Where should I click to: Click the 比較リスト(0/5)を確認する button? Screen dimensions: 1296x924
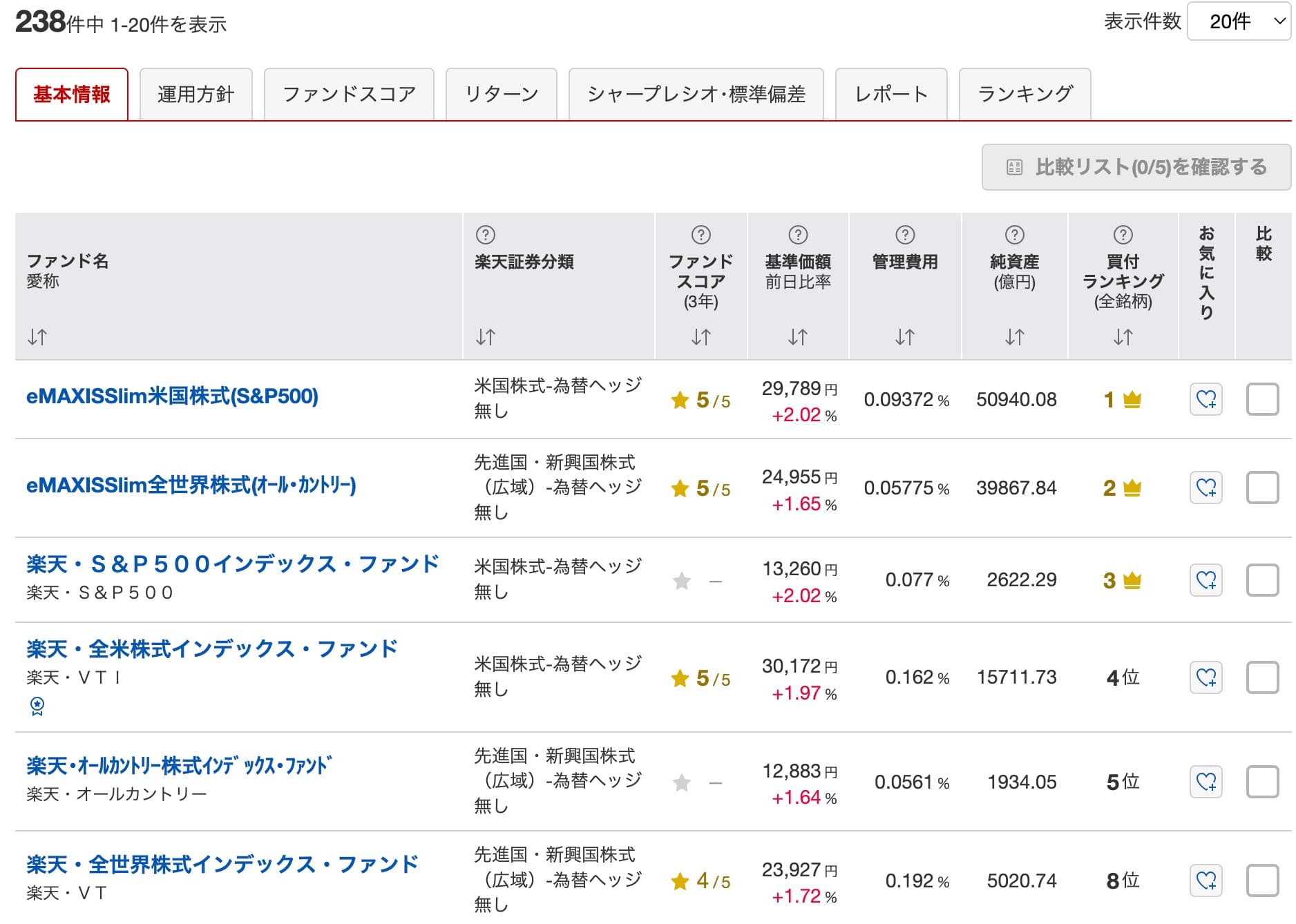1136,167
